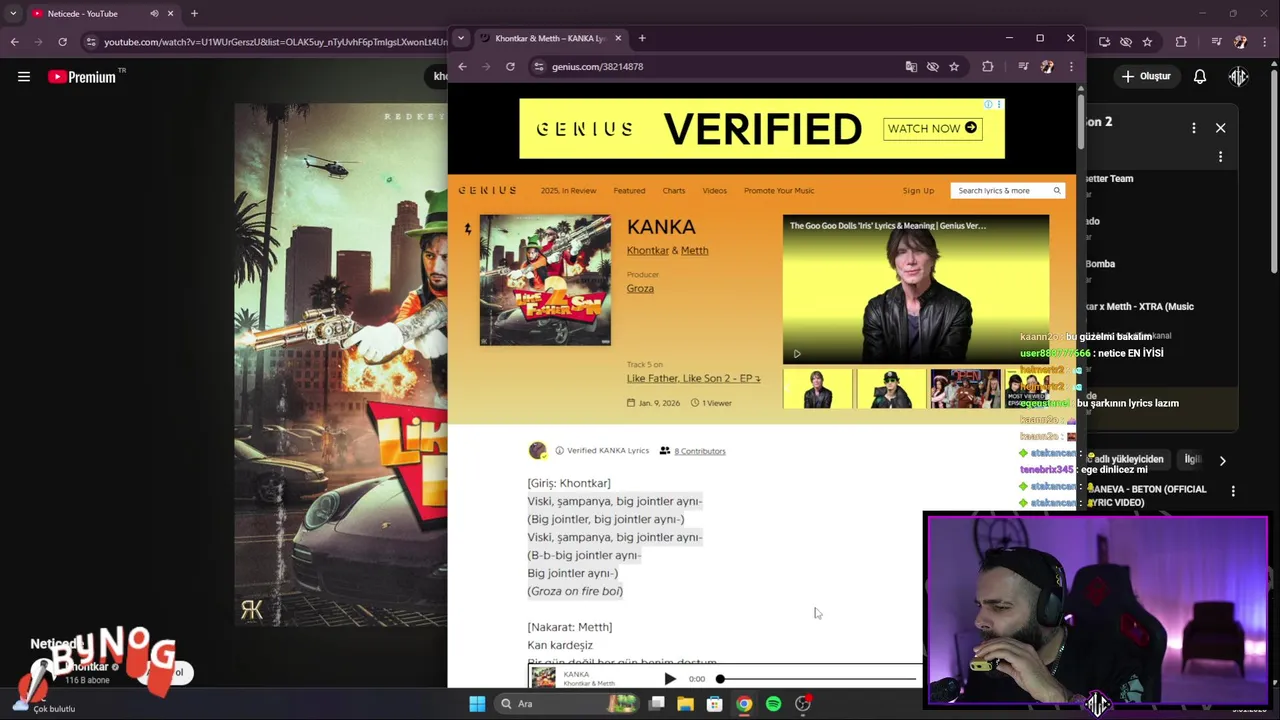Open Promote Your Music menu item
Image resolution: width=1280 pixels, height=720 pixels.
point(779,190)
